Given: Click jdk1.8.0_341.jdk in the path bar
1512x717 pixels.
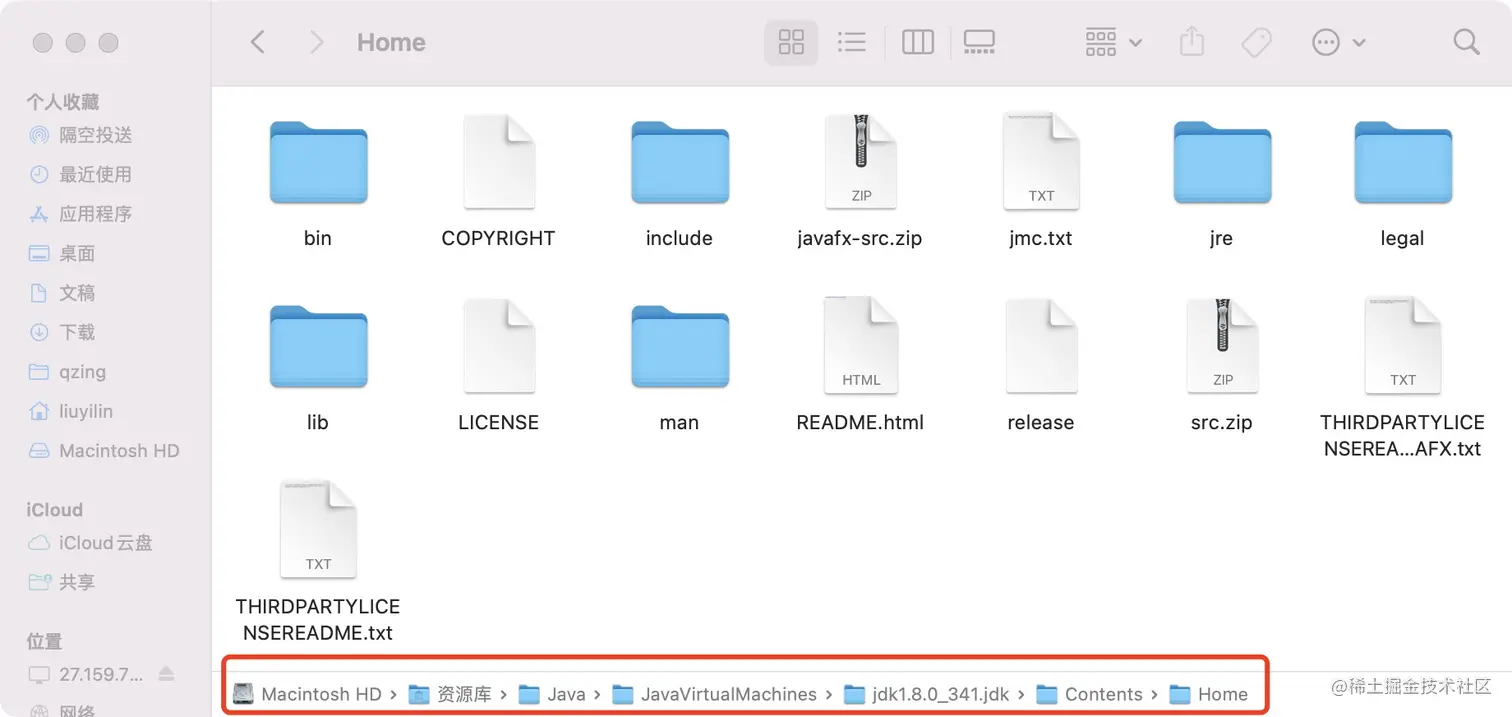Looking at the screenshot, I should (x=927, y=694).
